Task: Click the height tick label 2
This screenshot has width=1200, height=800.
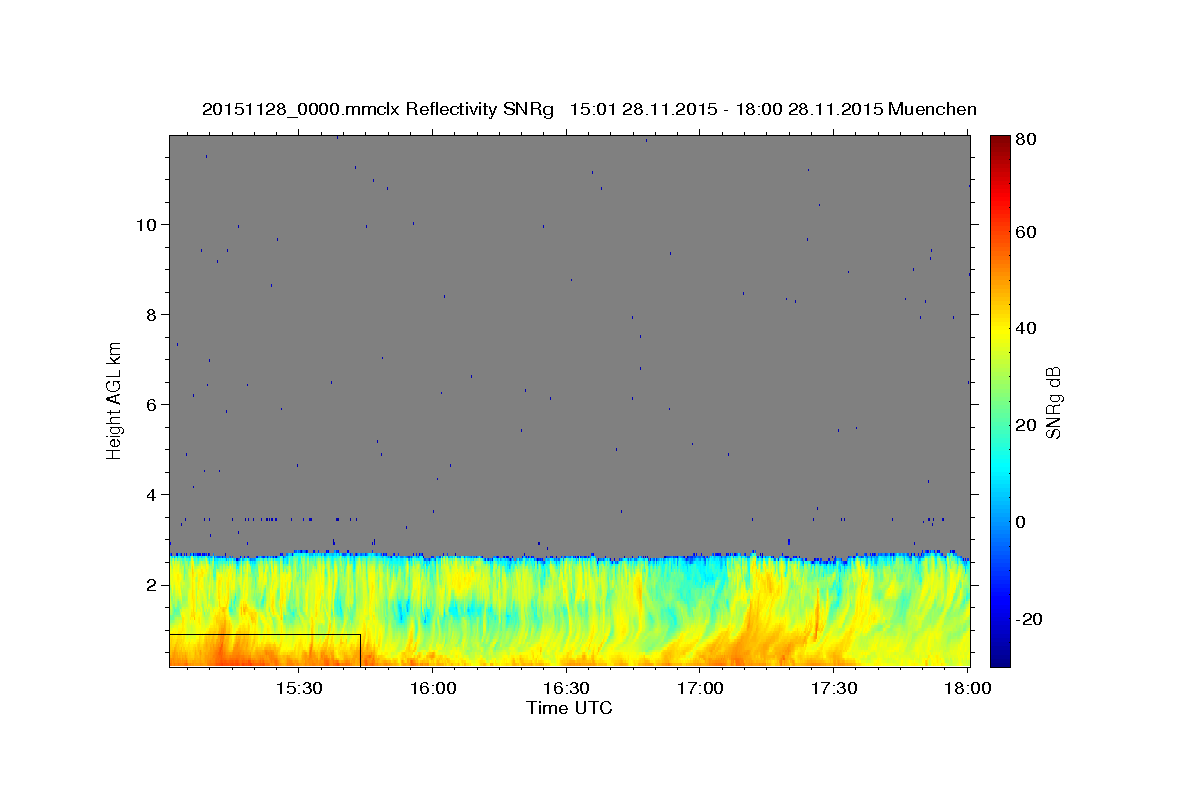Action: 152,584
